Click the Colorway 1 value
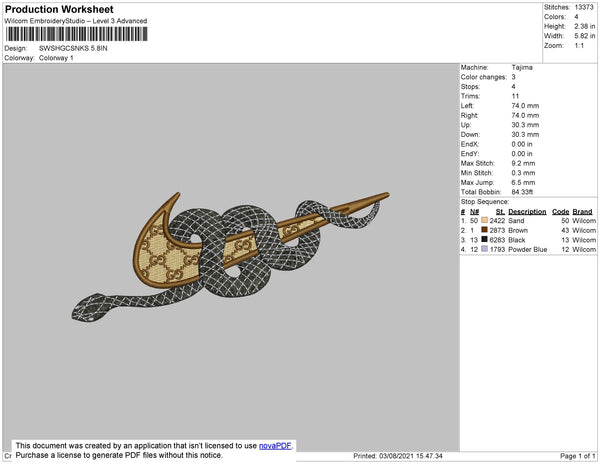The width and height of the screenshot is (600, 464). 56,57
